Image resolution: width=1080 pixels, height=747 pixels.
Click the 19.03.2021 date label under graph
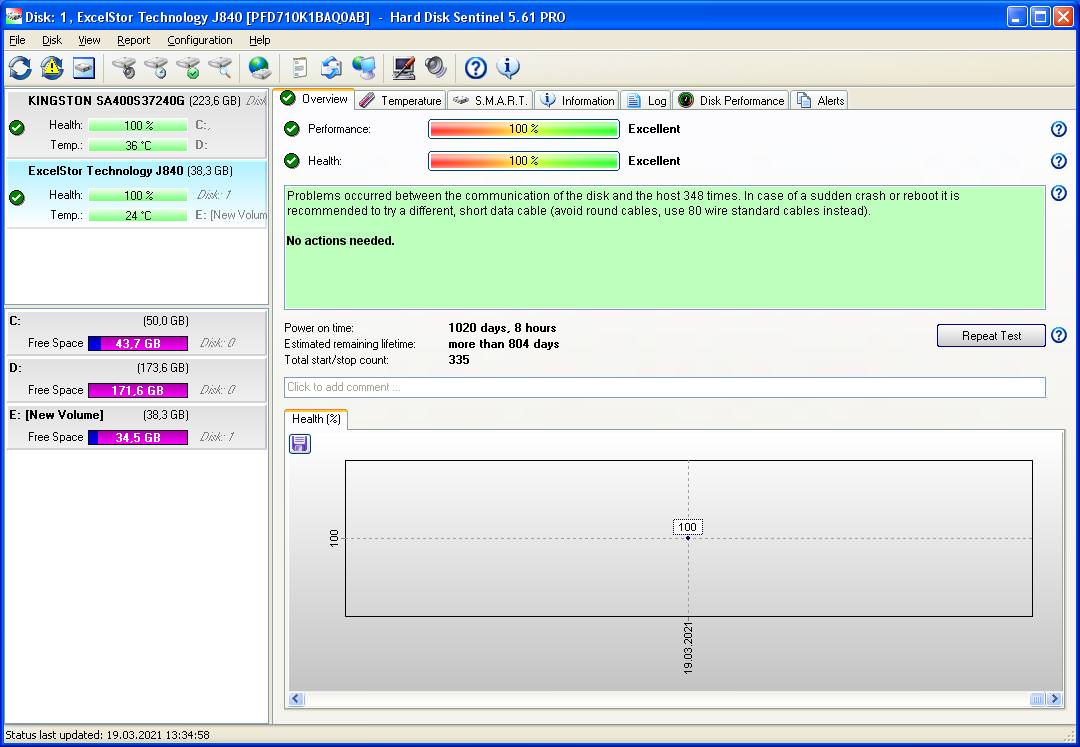688,647
